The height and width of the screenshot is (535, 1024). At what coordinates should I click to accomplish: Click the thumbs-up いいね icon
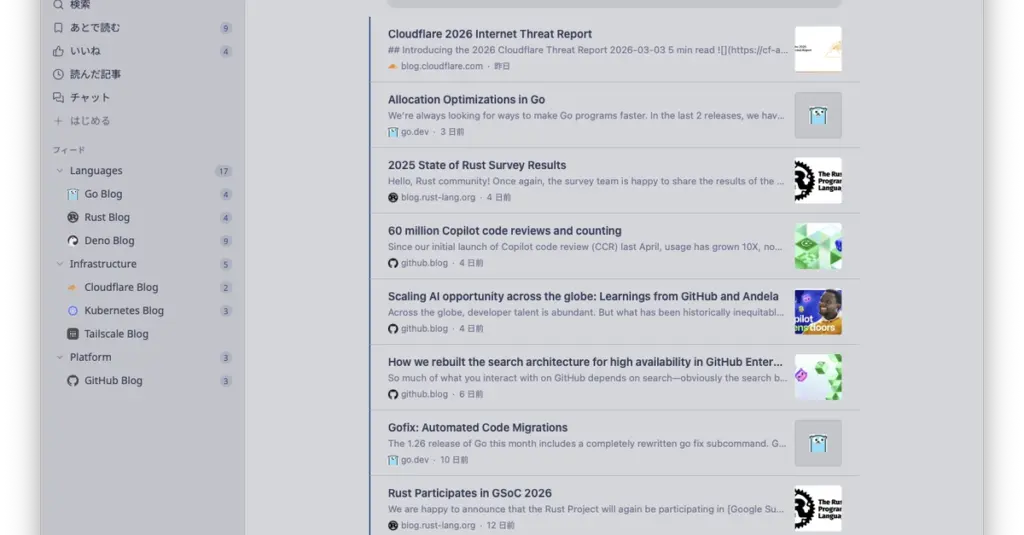pos(58,51)
